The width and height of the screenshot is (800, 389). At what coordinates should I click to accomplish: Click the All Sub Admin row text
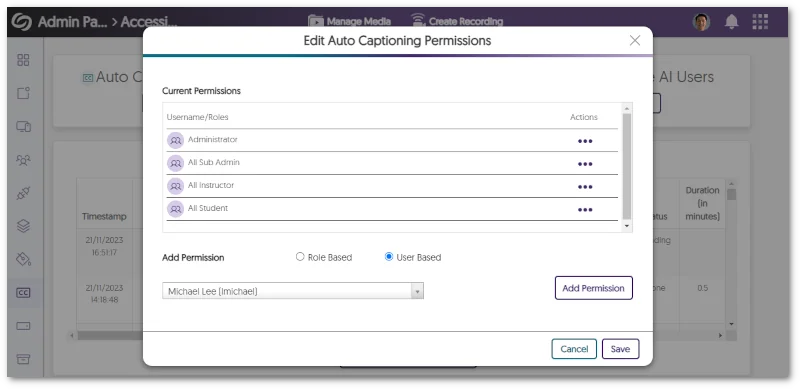tap(214, 162)
